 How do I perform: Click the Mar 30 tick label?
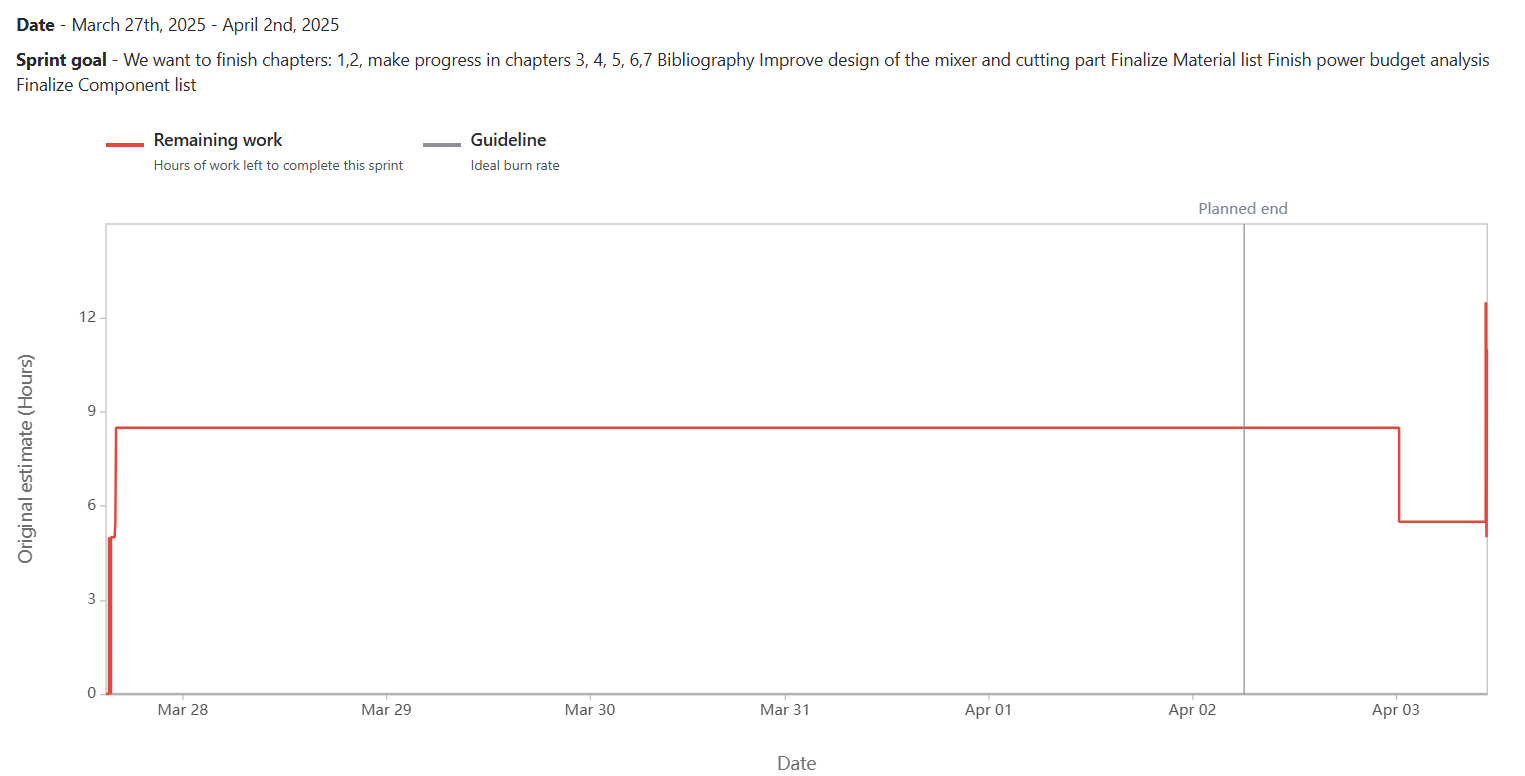(591, 711)
